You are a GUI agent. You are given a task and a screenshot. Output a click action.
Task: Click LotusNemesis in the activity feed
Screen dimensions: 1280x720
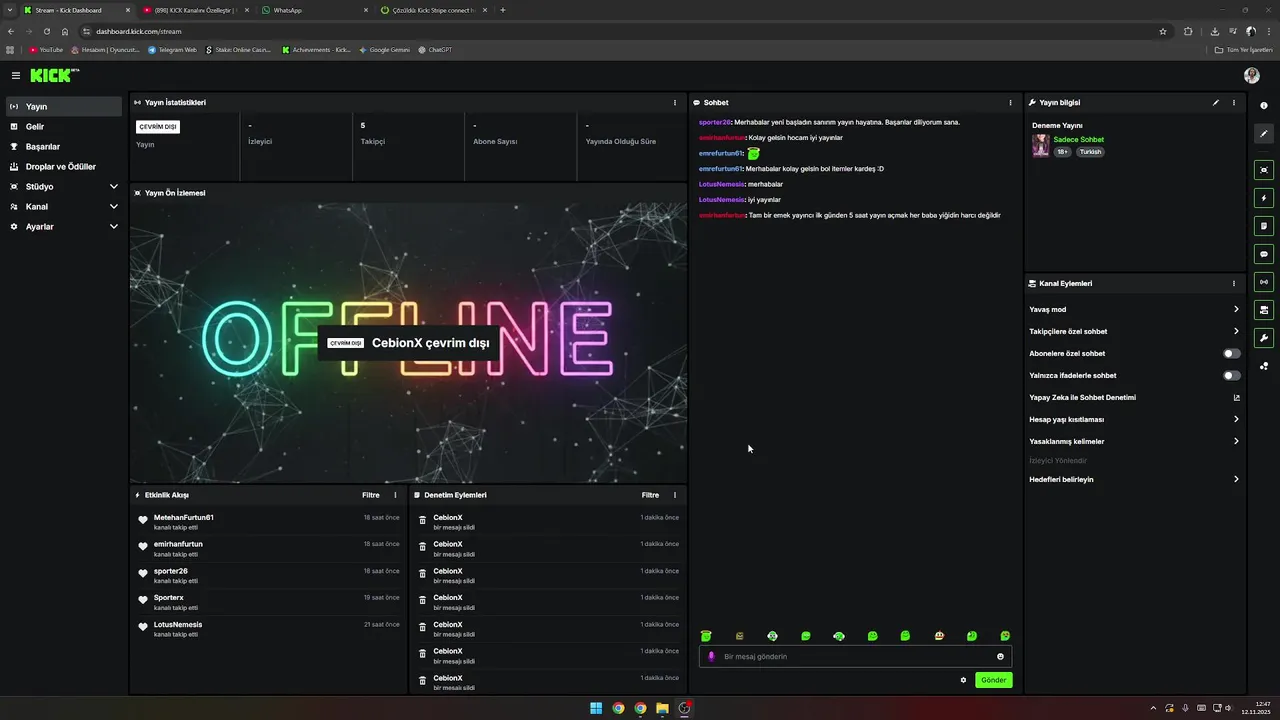click(x=178, y=624)
